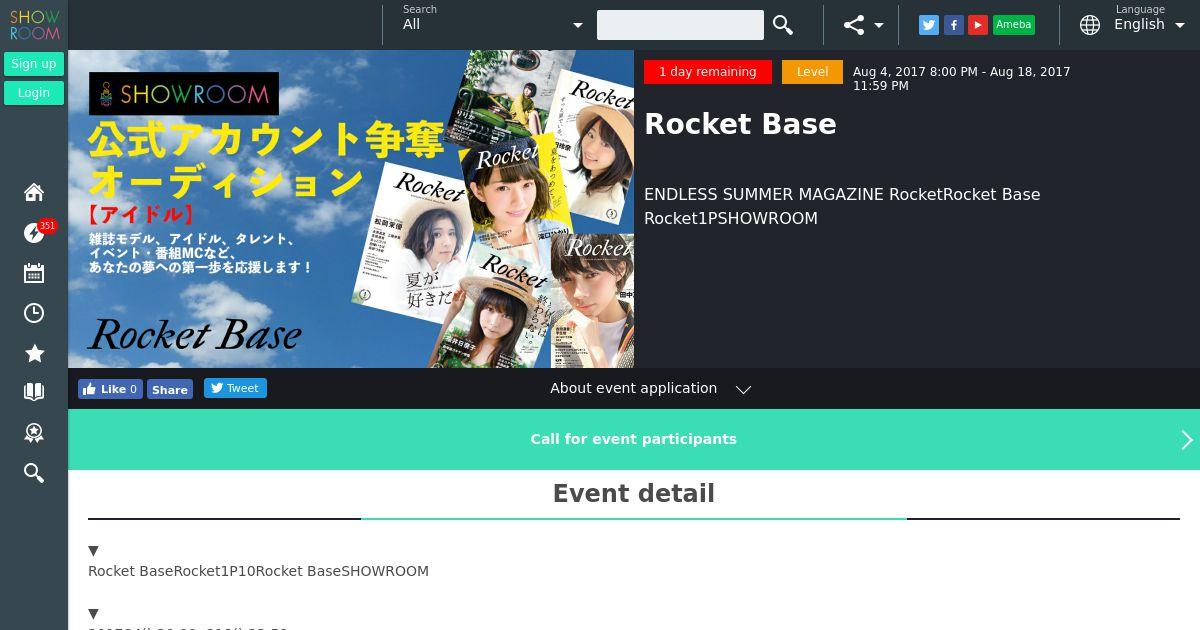Click the ENDLESS SUMMER MAGAZINE description text
The width and height of the screenshot is (1200, 630).
click(x=842, y=206)
